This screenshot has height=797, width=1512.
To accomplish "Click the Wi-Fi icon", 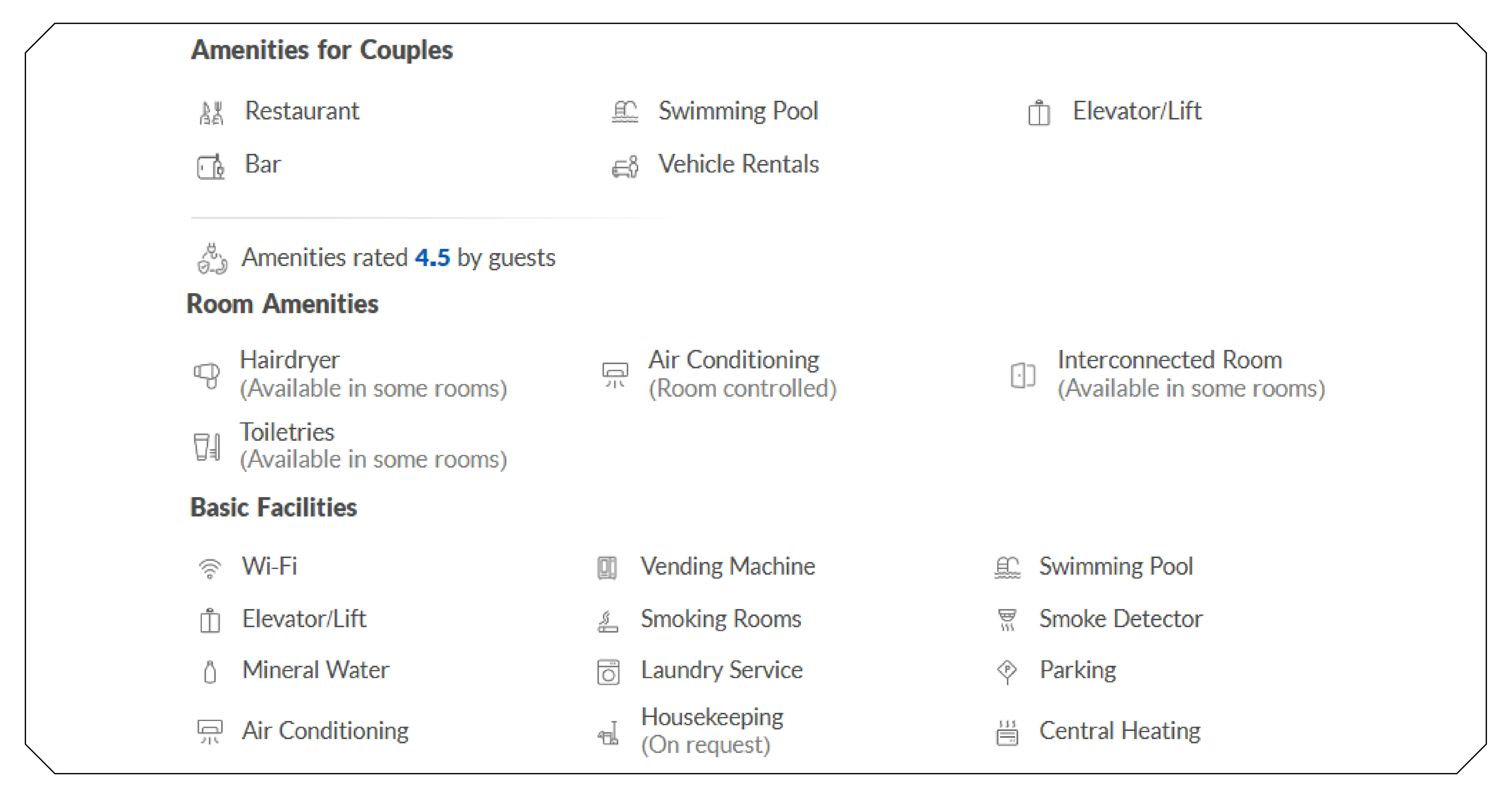I will (x=209, y=568).
